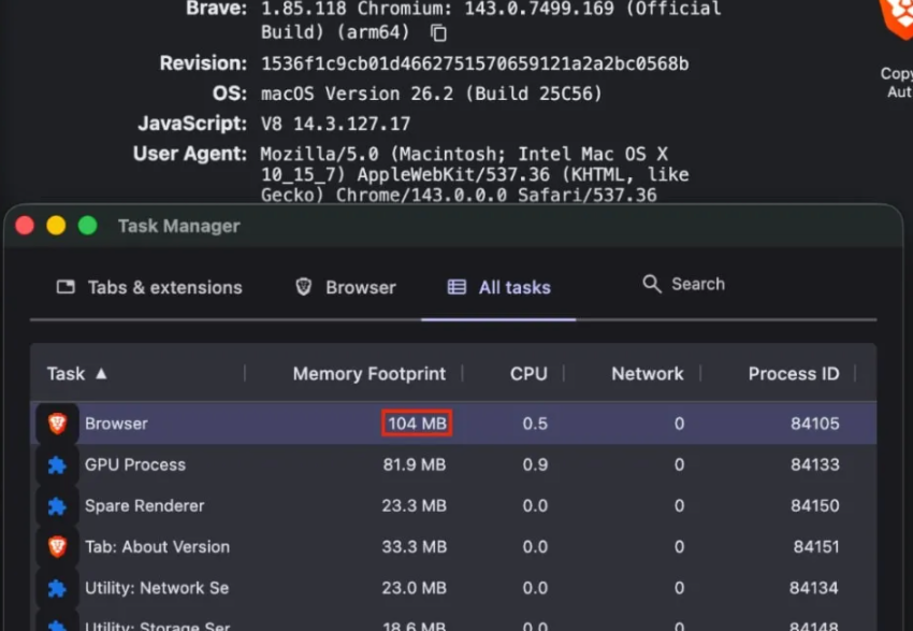Click the copy icon beside Brave version
The height and width of the screenshot is (631, 913).
click(x=438, y=33)
